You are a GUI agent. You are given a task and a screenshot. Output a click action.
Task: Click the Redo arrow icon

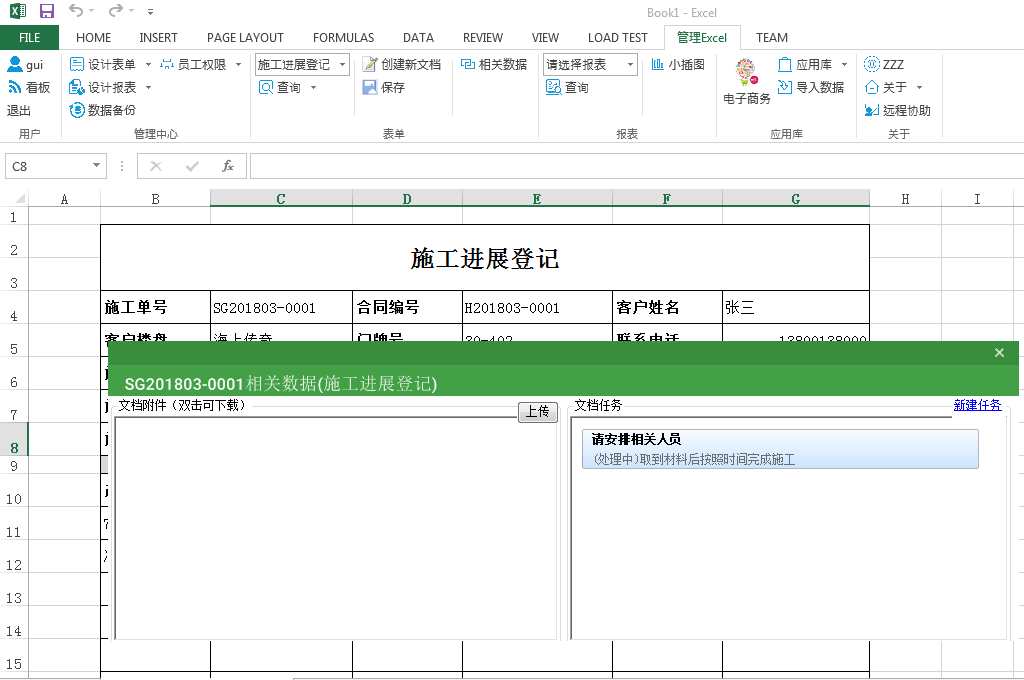point(116,10)
